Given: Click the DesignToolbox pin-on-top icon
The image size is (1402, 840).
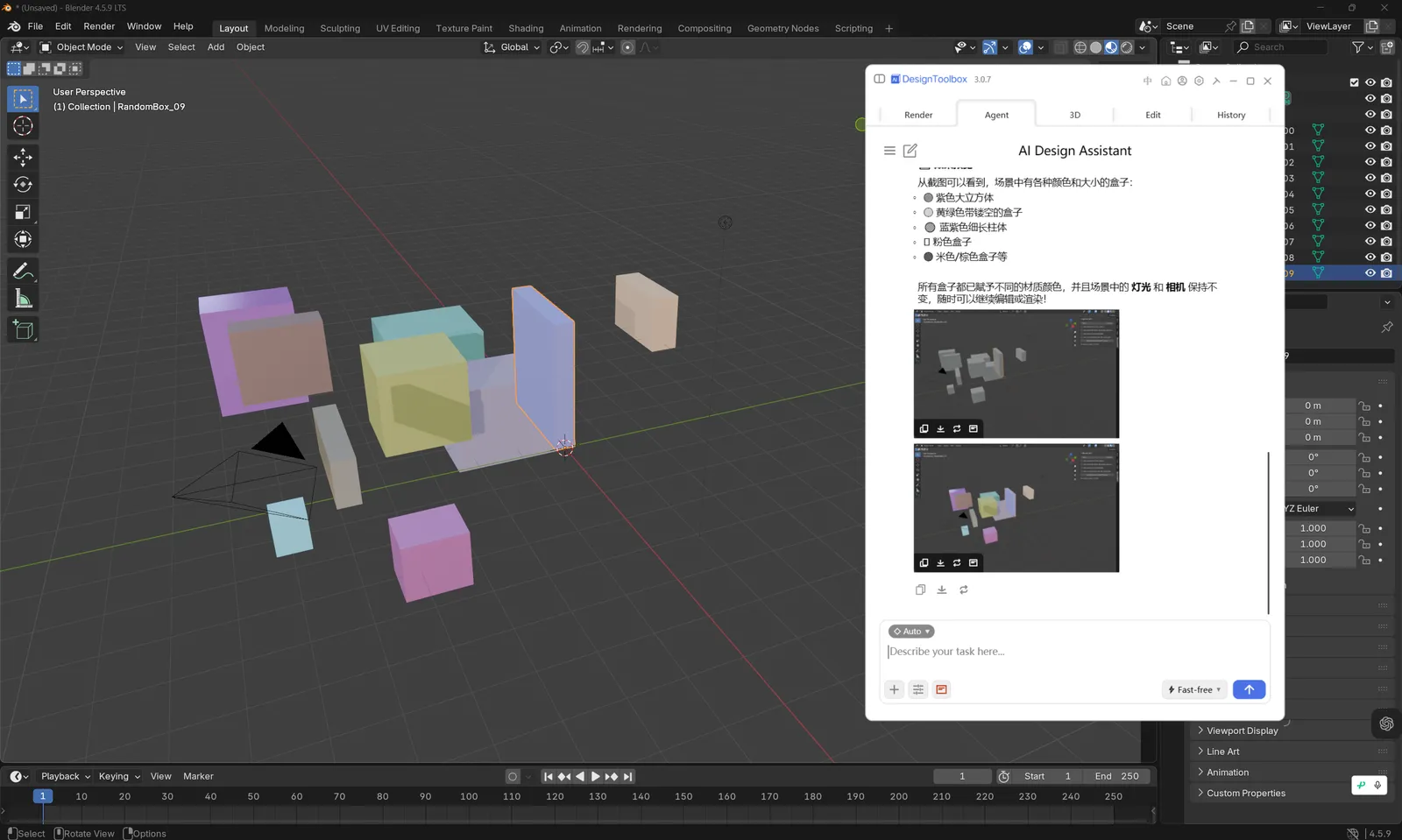Looking at the screenshot, I should click(x=1216, y=81).
